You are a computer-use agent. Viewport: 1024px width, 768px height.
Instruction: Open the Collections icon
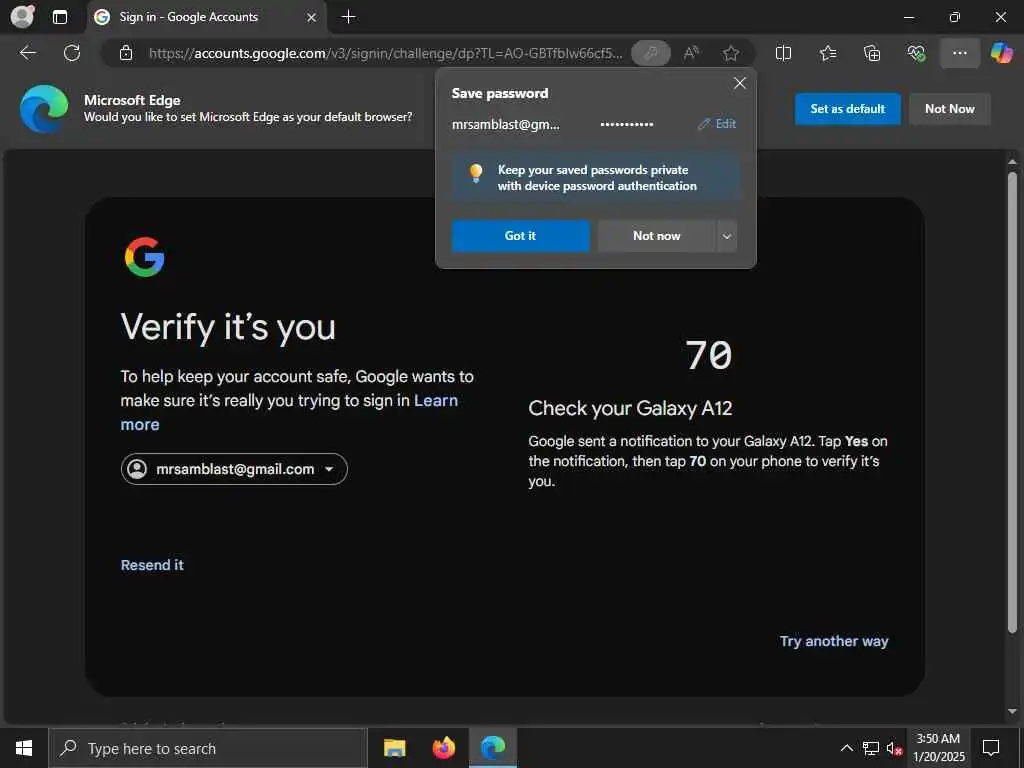click(872, 53)
